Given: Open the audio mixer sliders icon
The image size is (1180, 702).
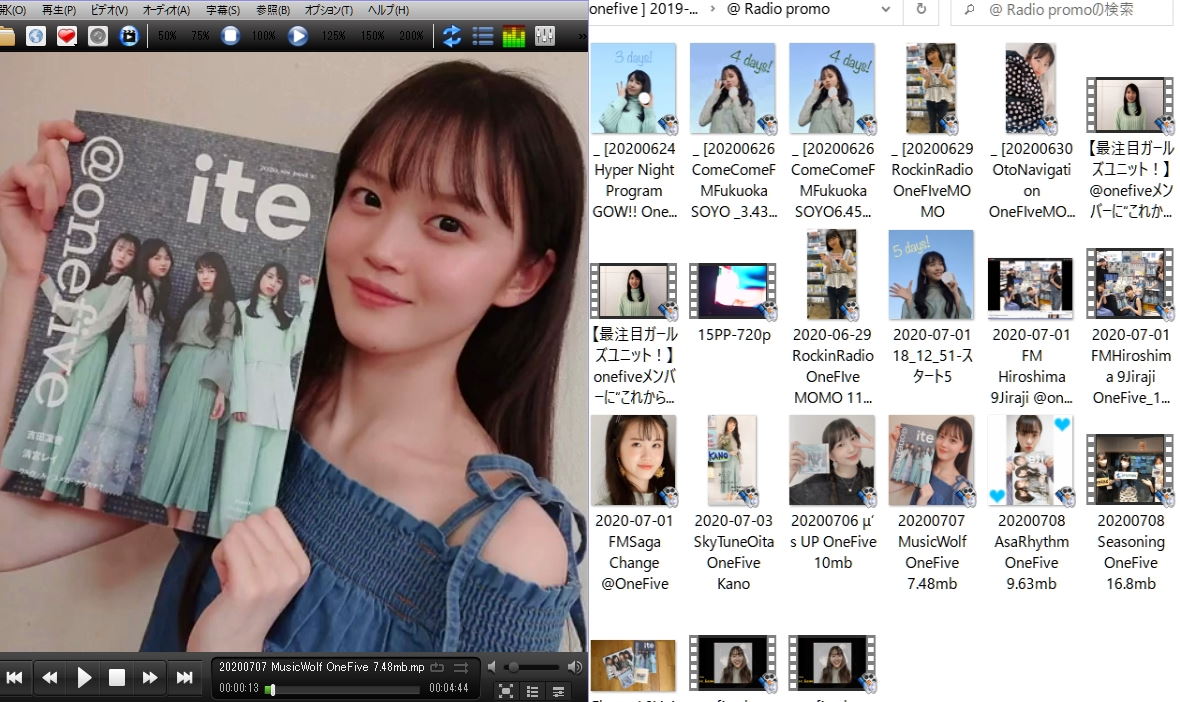Looking at the screenshot, I should [x=545, y=37].
